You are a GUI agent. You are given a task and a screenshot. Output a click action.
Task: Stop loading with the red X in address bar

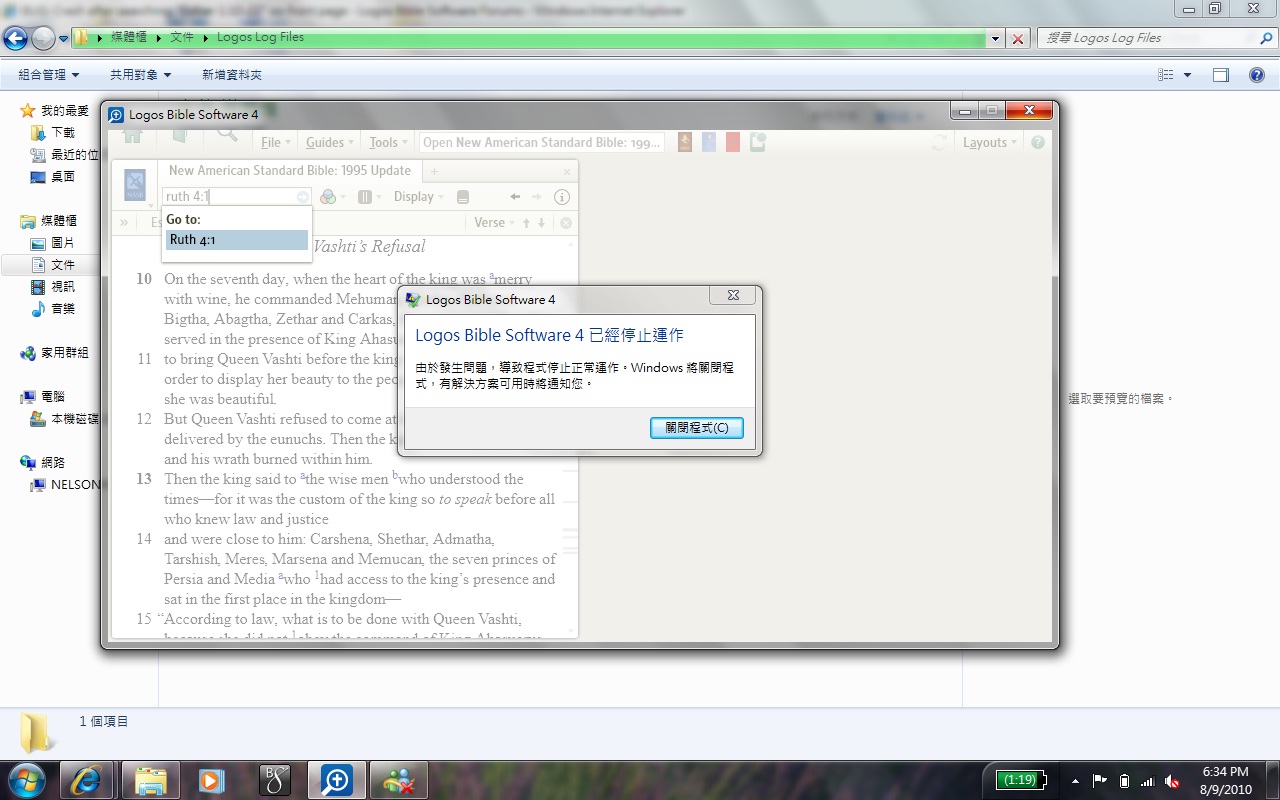(1018, 39)
